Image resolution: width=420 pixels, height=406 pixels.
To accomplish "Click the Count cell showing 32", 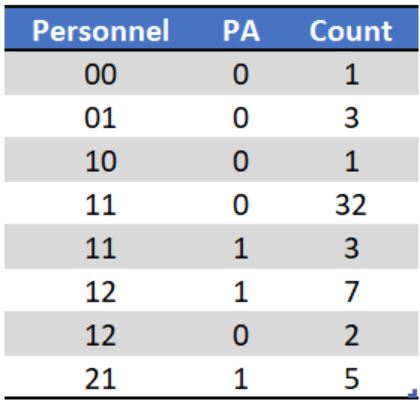I will tap(351, 205).
